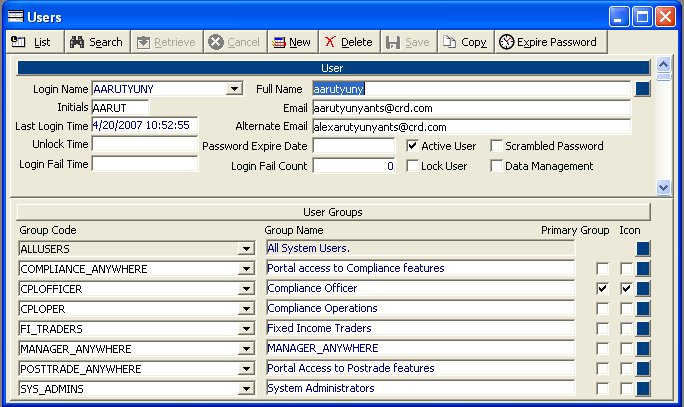Create a New user record
The width and height of the screenshot is (684, 407).
click(293, 42)
